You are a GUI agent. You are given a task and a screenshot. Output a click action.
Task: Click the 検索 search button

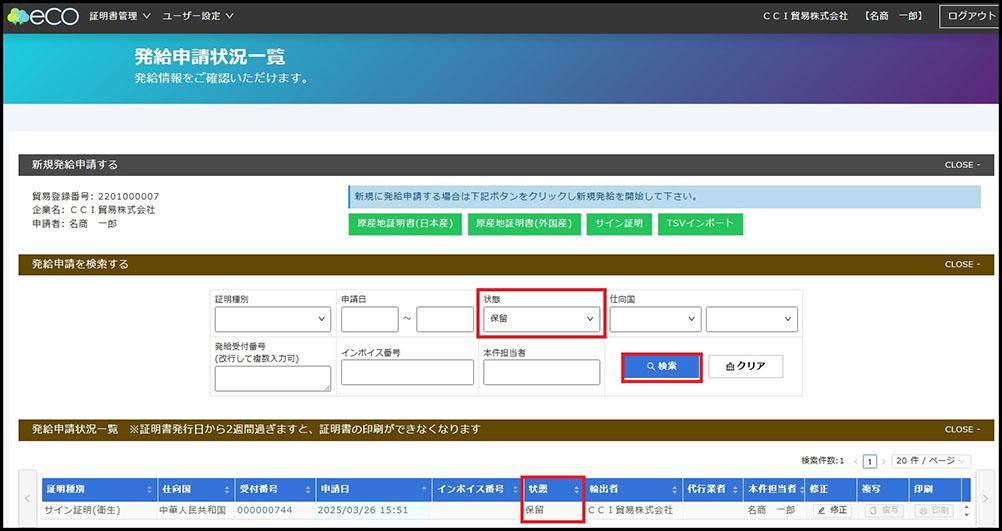(x=662, y=367)
